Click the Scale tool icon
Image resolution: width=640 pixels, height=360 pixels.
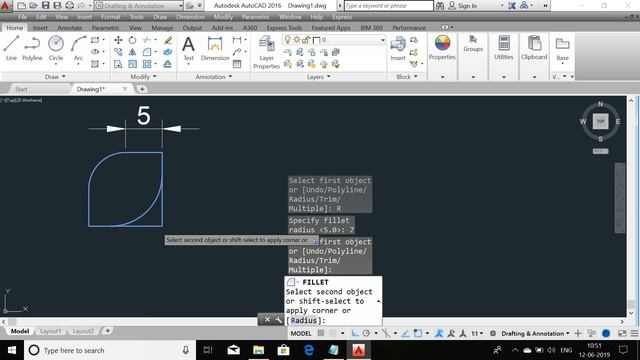tap(132, 64)
